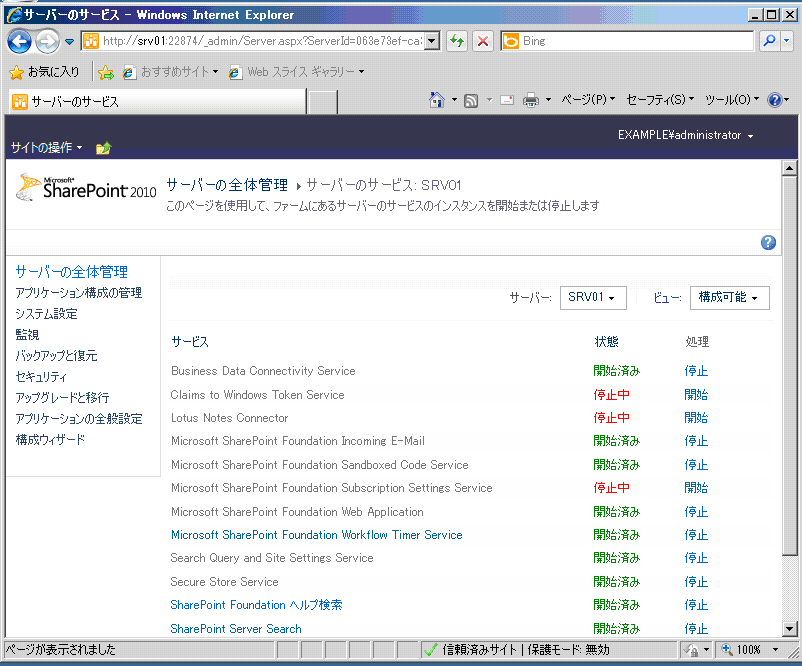The image size is (802, 666).
Task: Click the search magnifier icon
Action: click(x=769, y=41)
